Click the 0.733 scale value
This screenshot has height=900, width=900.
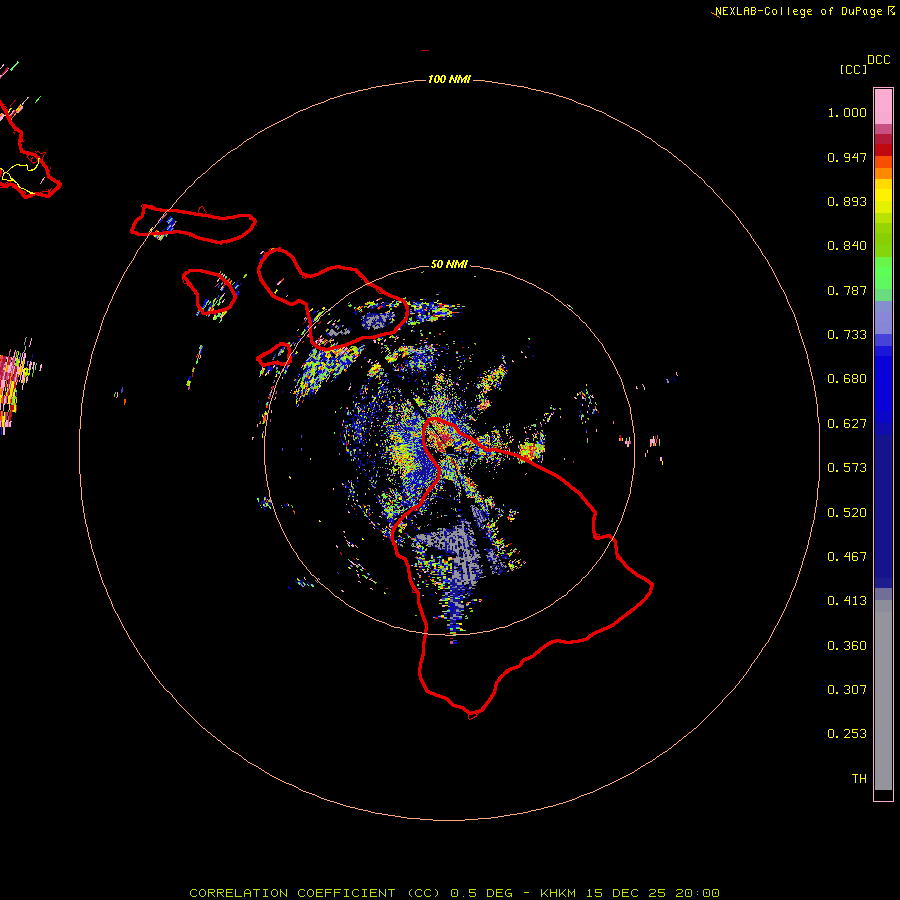[x=847, y=335]
